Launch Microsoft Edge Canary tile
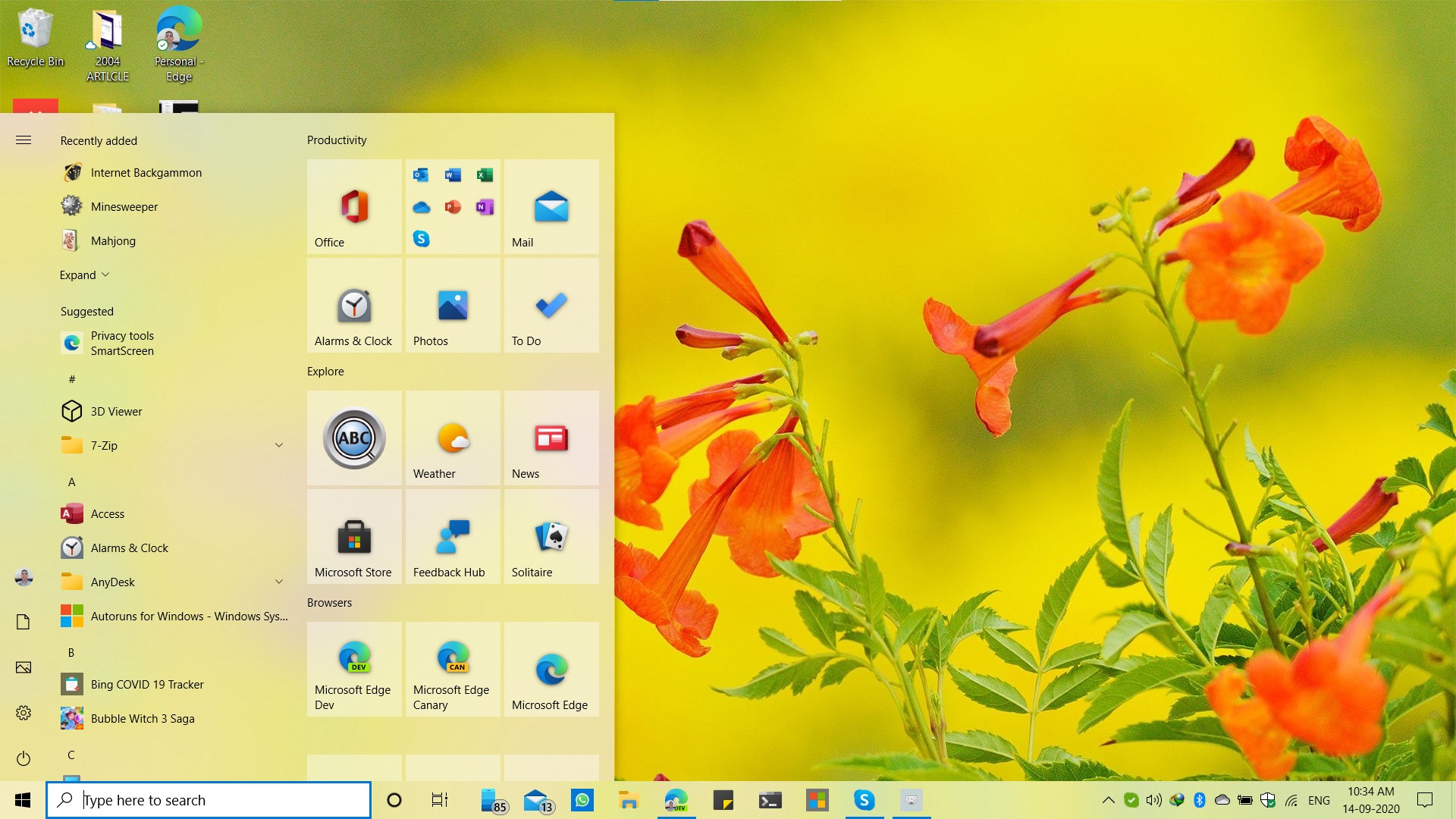1456x819 pixels. tap(453, 669)
